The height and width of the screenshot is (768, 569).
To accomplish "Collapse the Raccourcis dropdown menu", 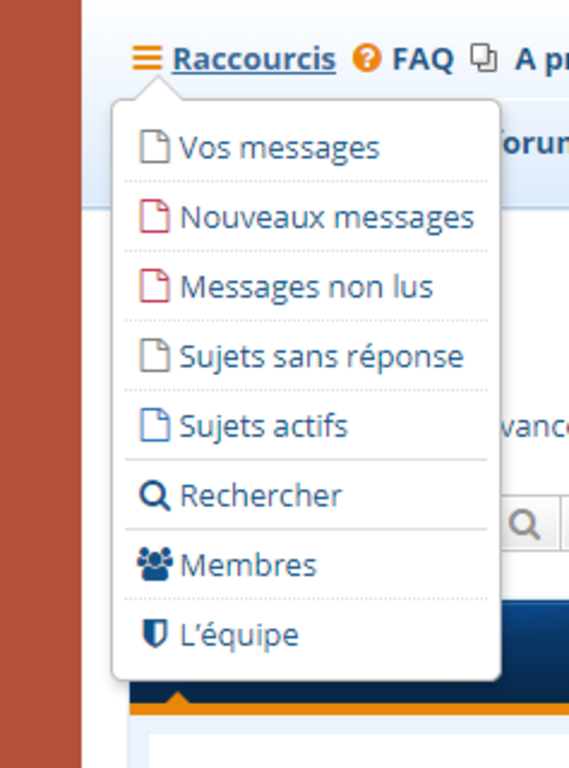I will pyautogui.click(x=254, y=59).
